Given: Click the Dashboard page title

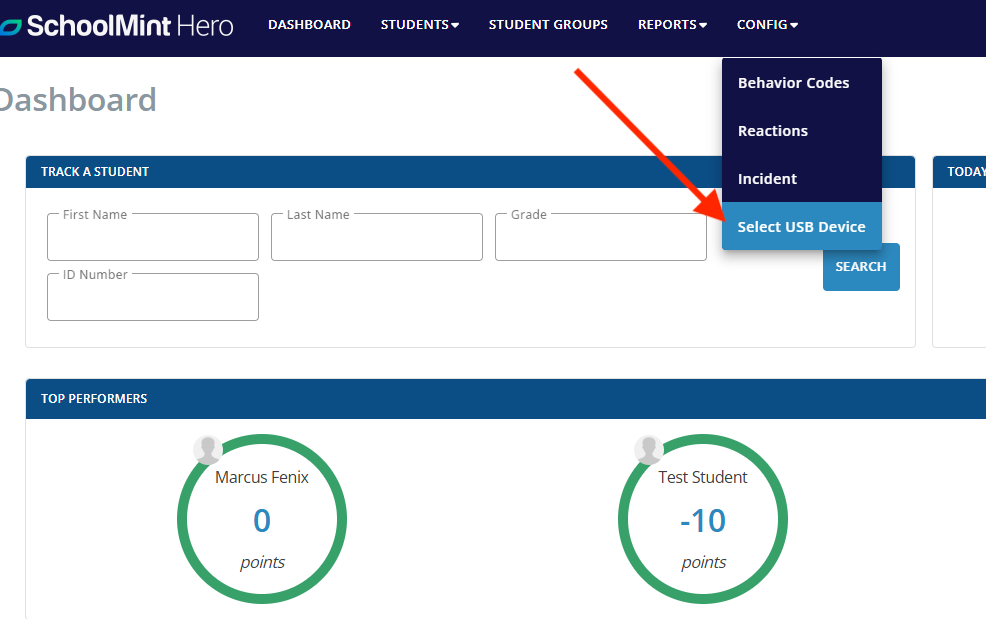Looking at the screenshot, I should pos(78,100).
